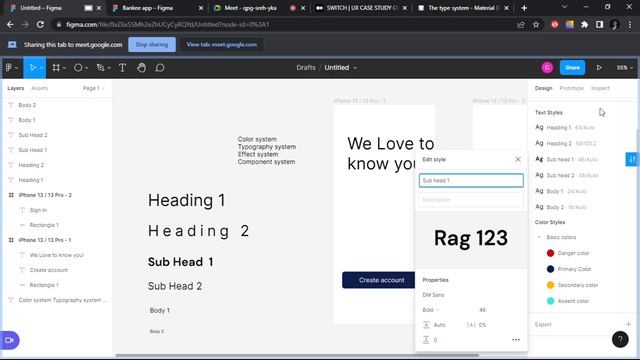Open a new browser tab
This screenshot has width=640, height=360.
524,8
